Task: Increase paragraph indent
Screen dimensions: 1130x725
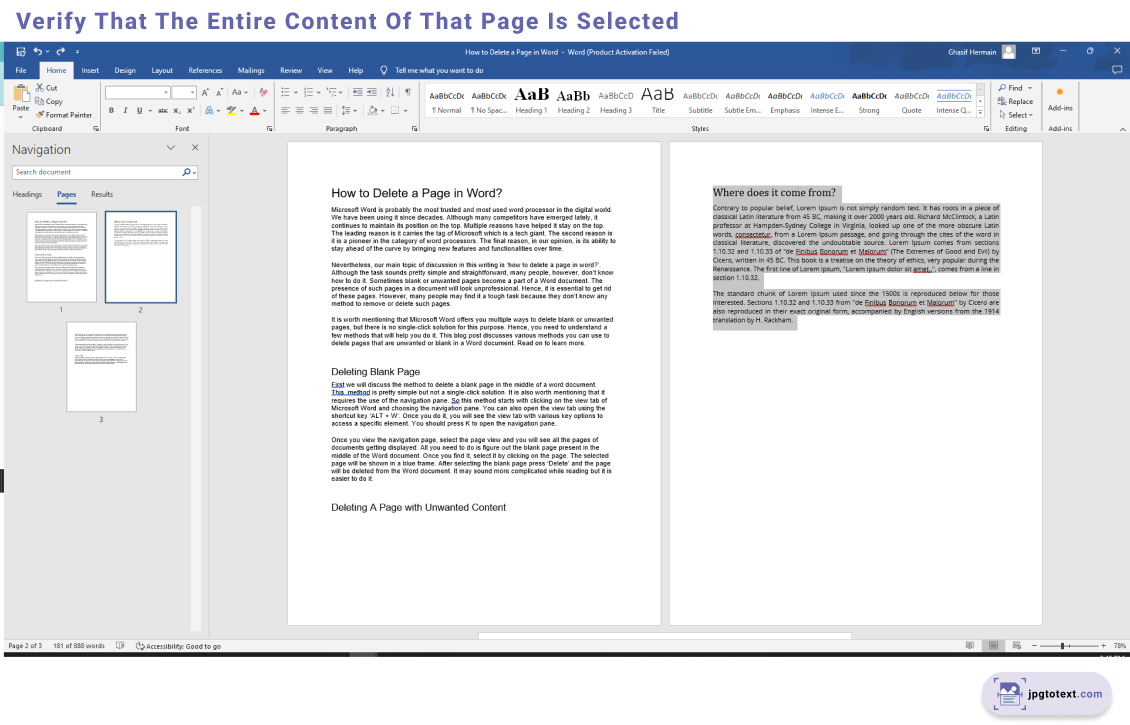Action: coord(372,92)
